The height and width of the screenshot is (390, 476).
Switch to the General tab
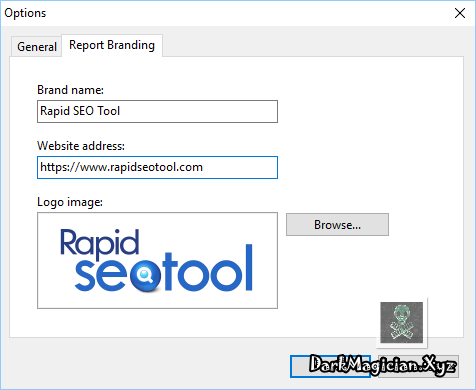[x=37, y=46]
